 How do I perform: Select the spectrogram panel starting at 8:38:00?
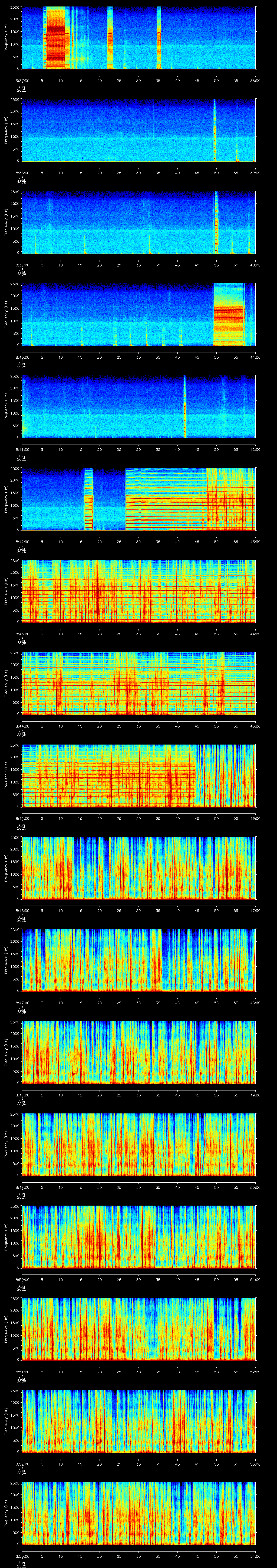point(139,130)
